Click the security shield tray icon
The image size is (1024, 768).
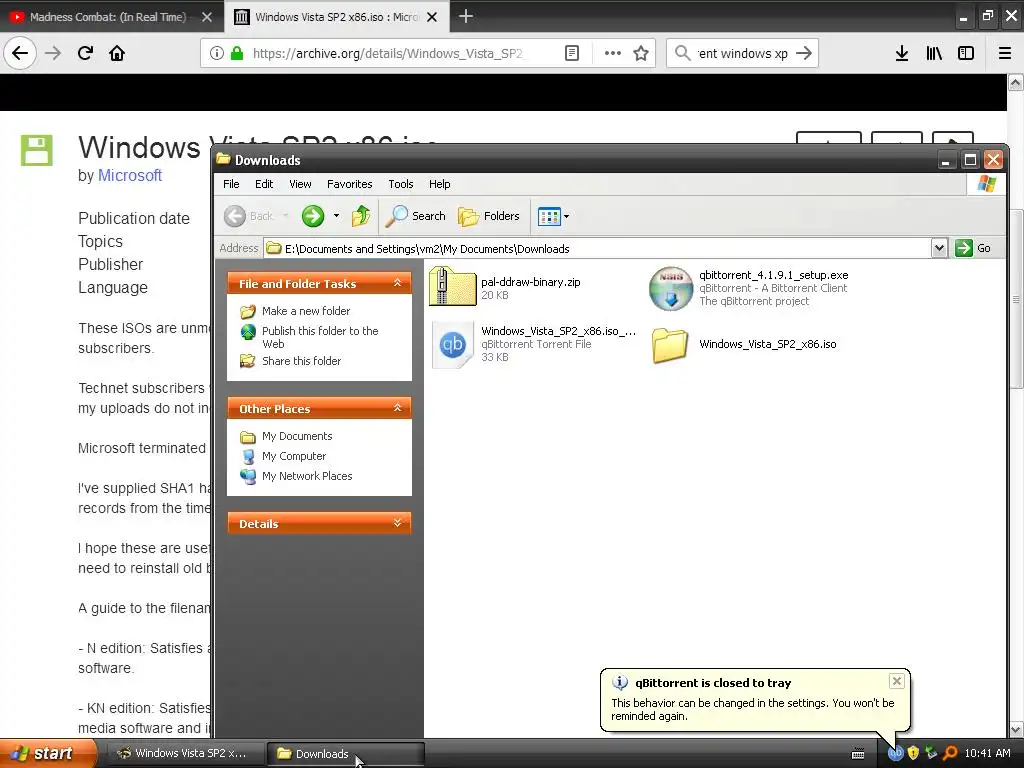(x=914, y=753)
